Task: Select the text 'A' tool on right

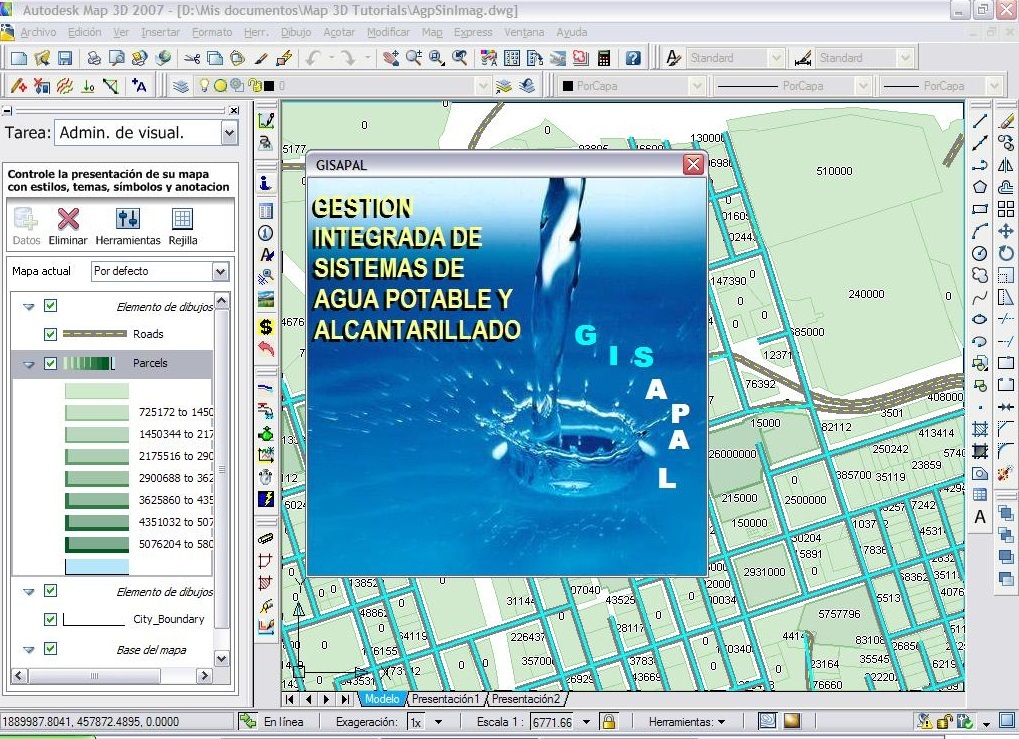Action: coord(980,517)
